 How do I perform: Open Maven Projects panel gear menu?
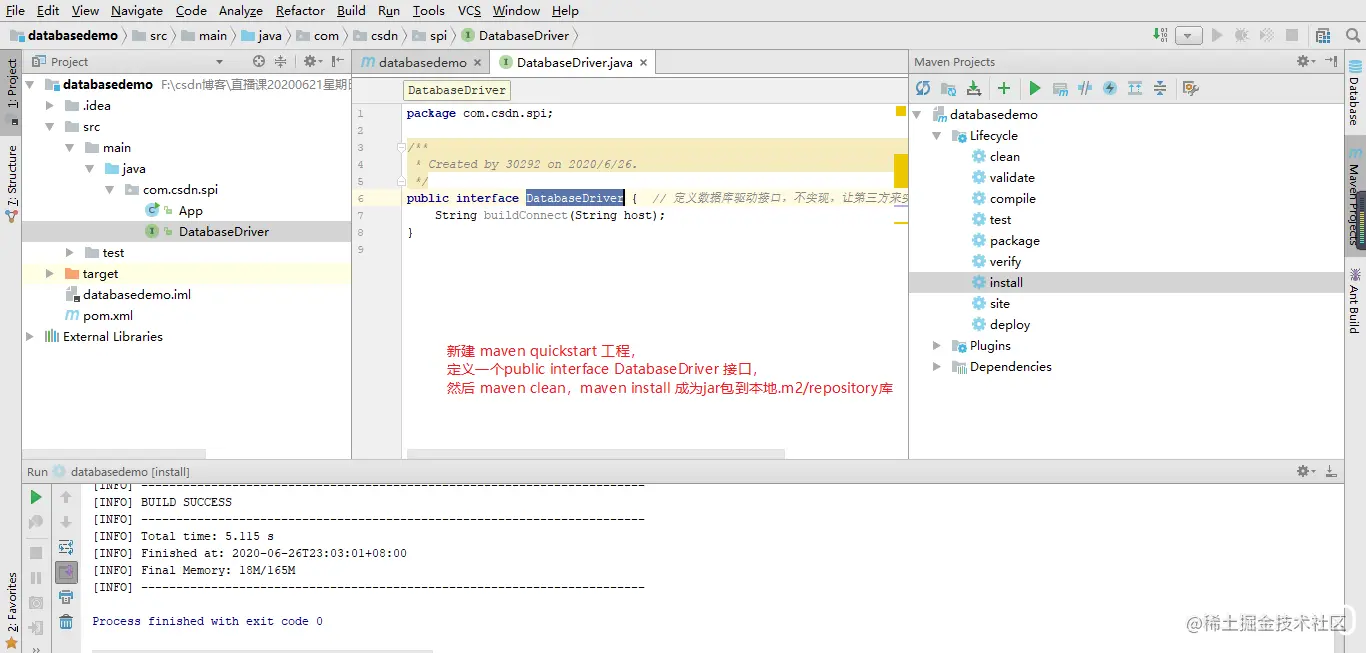(1305, 61)
